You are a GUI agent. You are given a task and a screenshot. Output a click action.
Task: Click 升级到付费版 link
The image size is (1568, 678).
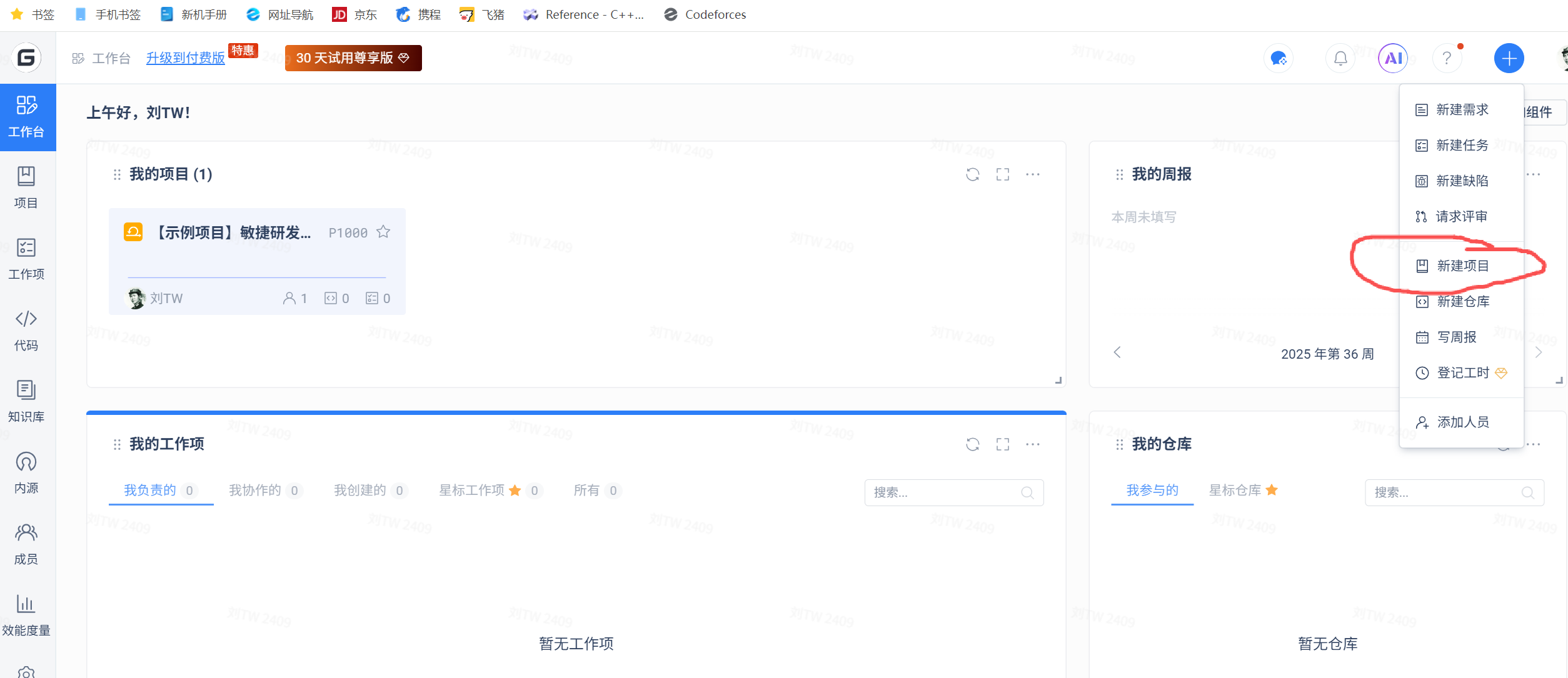(x=185, y=58)
